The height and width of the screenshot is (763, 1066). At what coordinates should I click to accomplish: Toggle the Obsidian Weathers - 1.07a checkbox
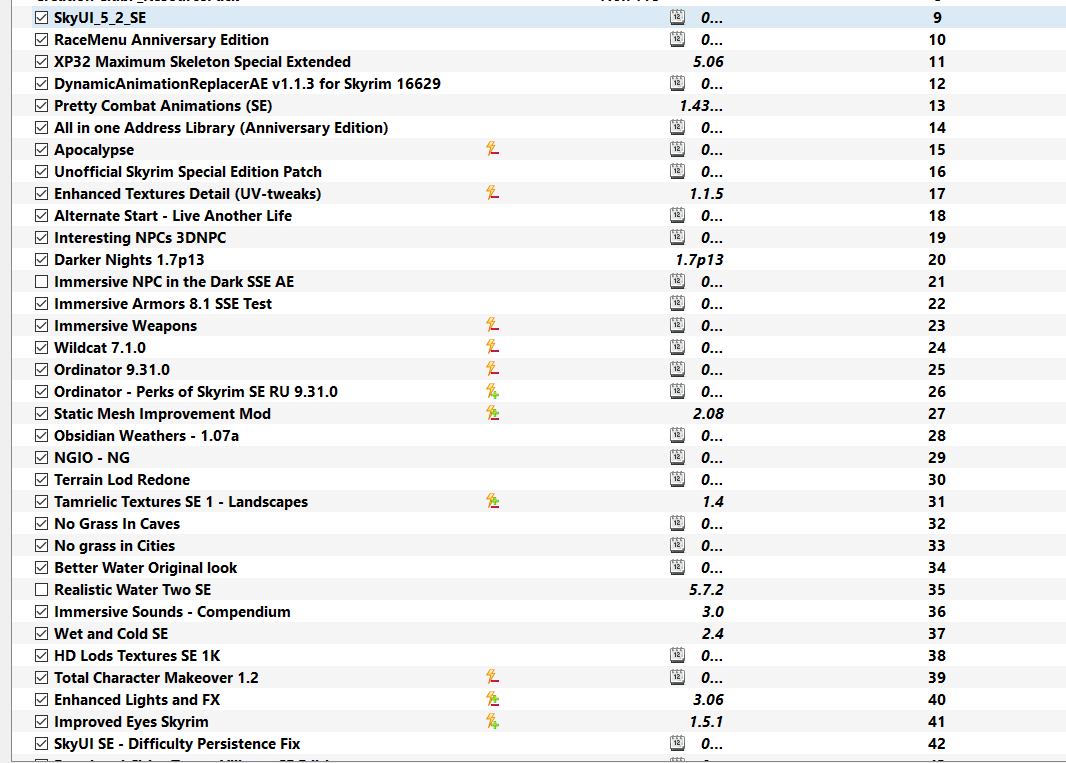(41, 436)
